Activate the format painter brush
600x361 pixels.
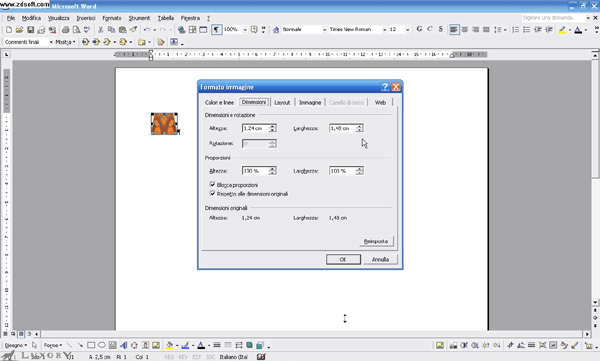point(133,29)
